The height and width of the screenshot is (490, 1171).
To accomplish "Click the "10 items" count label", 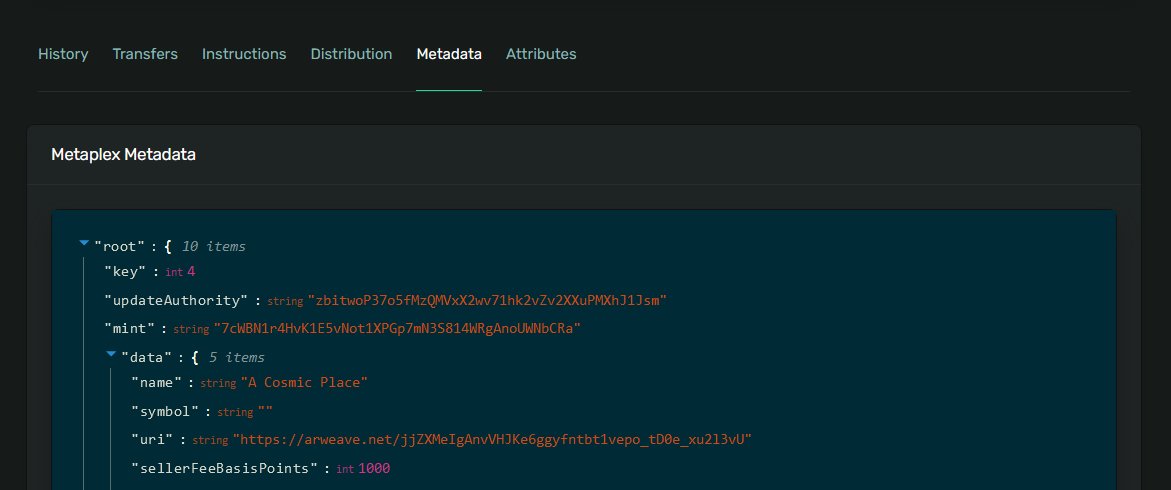I will pos(214,246).
